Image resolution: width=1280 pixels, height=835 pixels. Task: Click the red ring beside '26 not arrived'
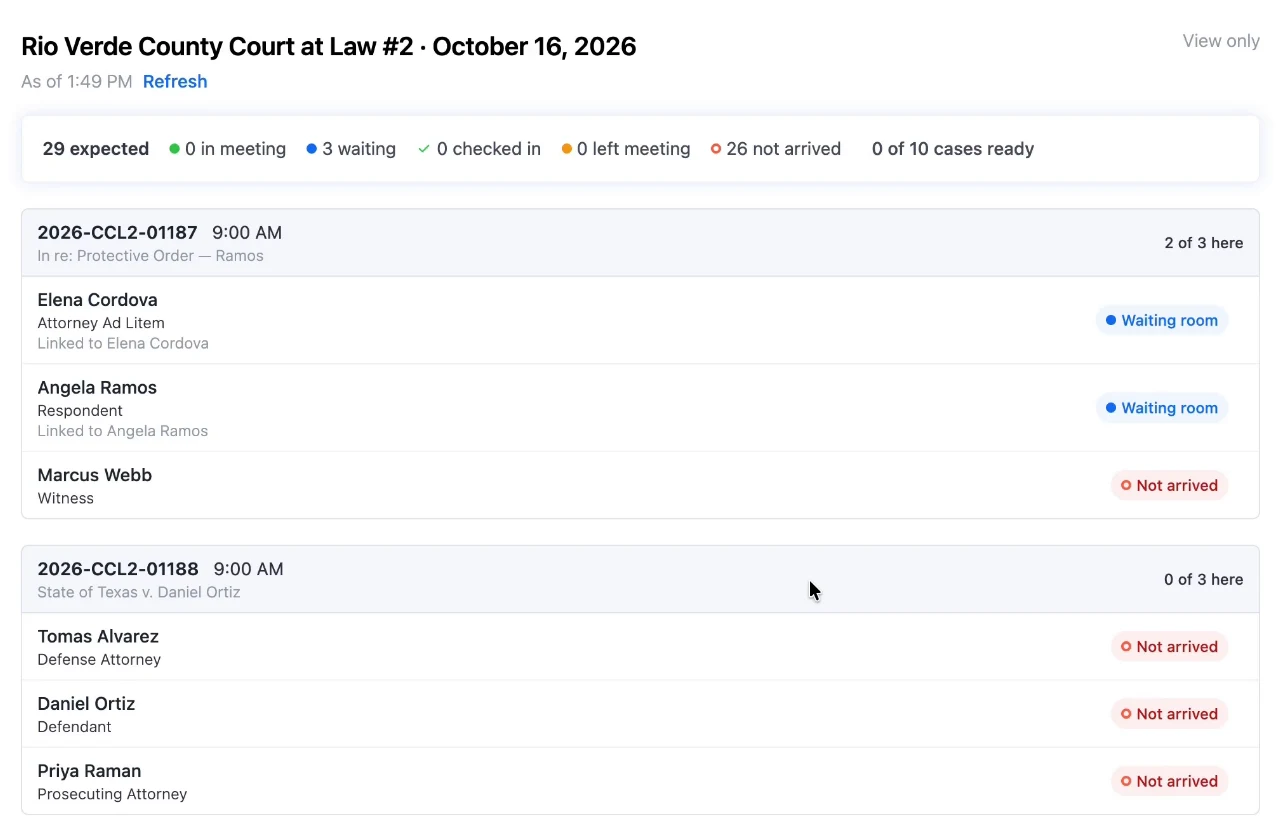click(716, 149)
